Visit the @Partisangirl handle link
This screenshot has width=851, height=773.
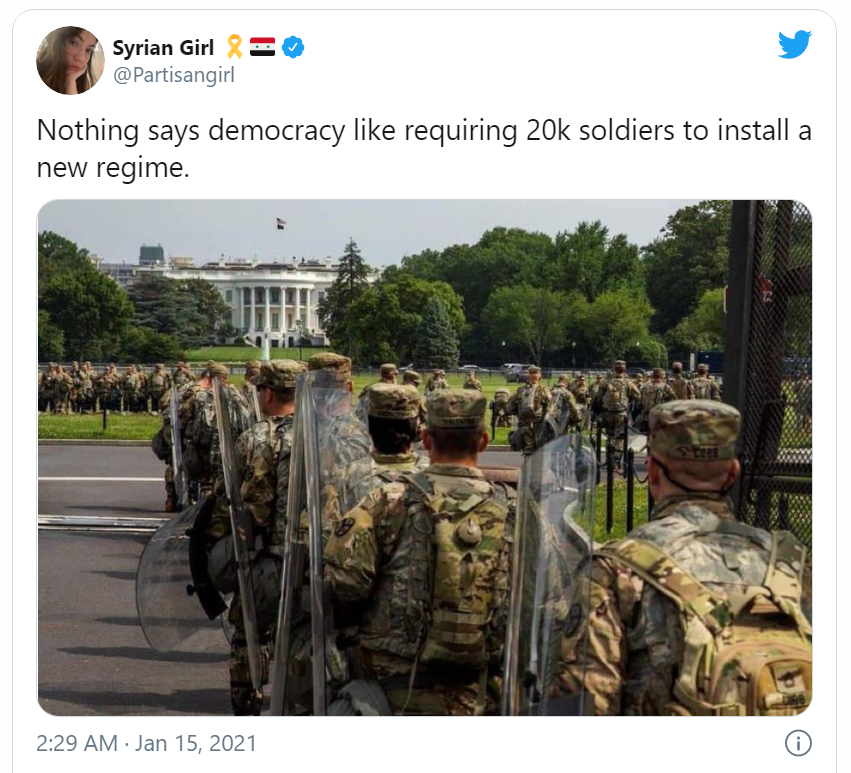[174, 75]
